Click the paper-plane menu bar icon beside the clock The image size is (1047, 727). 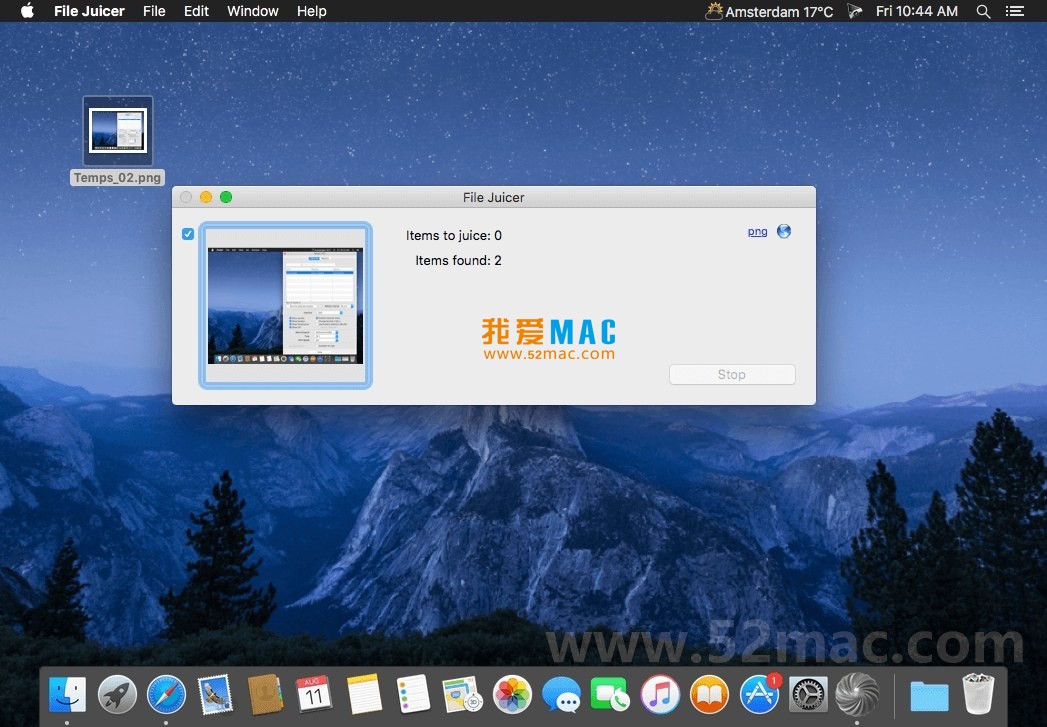point(855,11)
